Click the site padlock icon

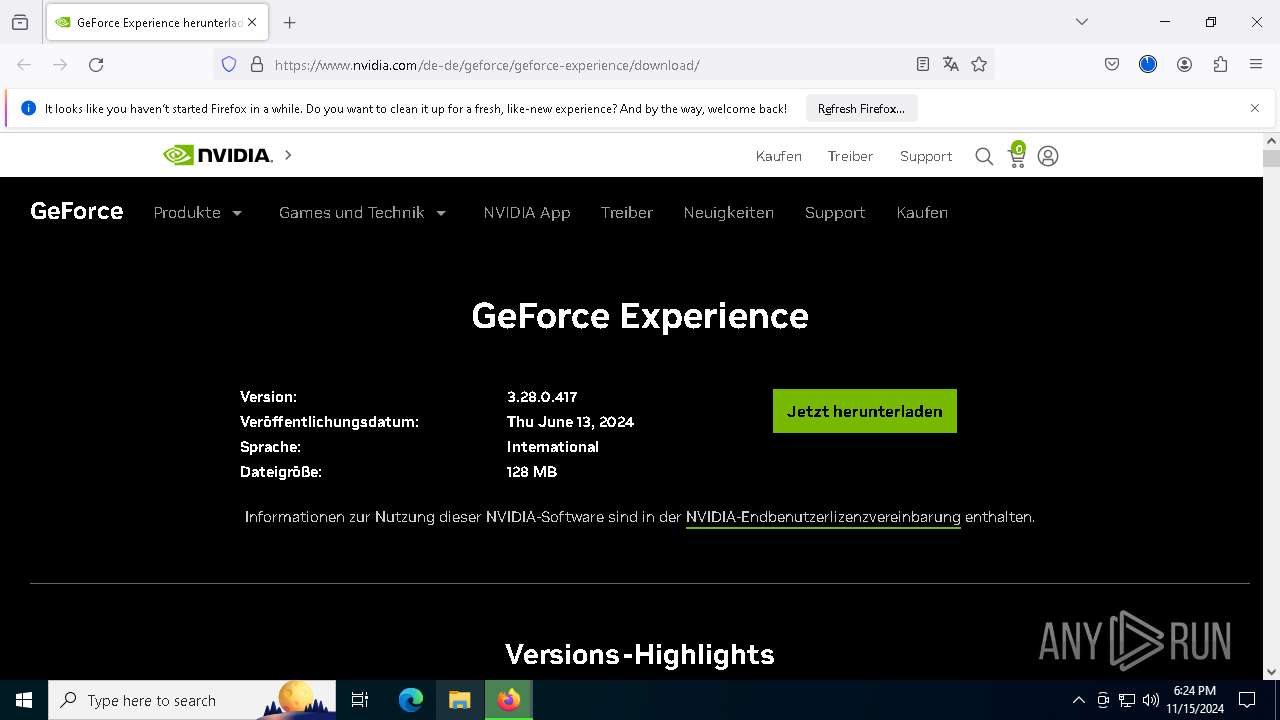point(257,64)
